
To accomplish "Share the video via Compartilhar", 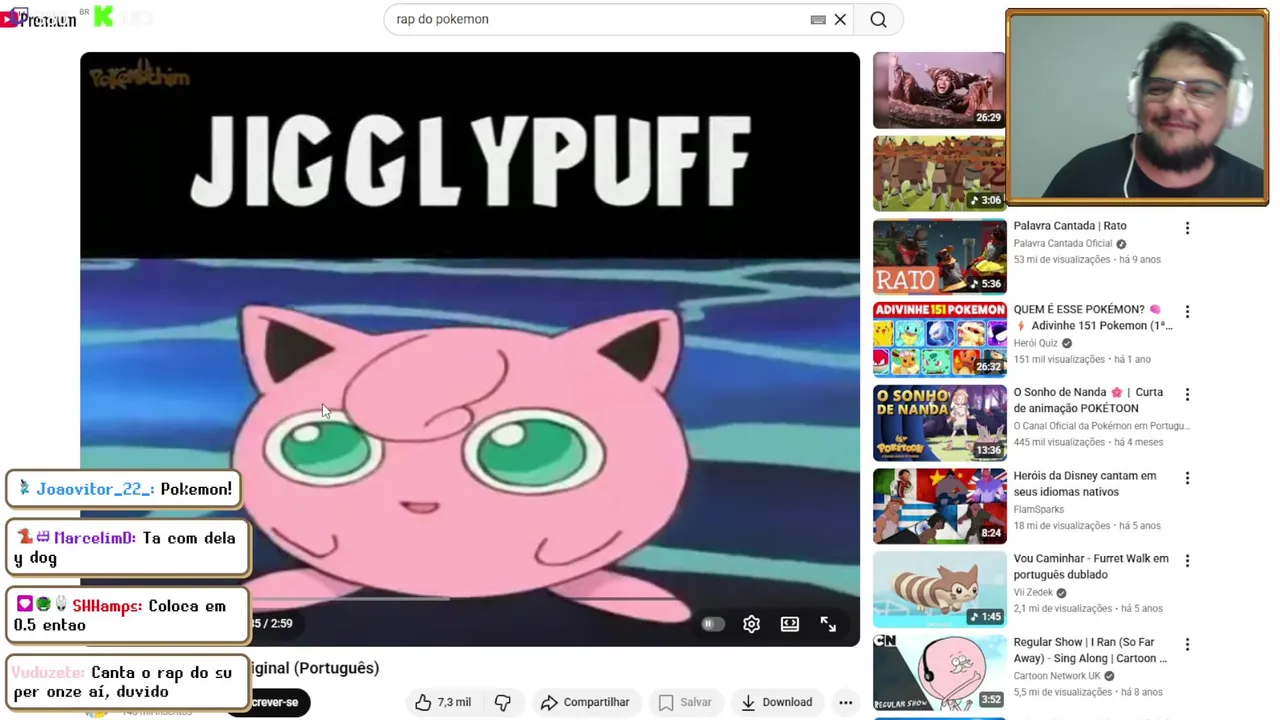I will 585,702.
